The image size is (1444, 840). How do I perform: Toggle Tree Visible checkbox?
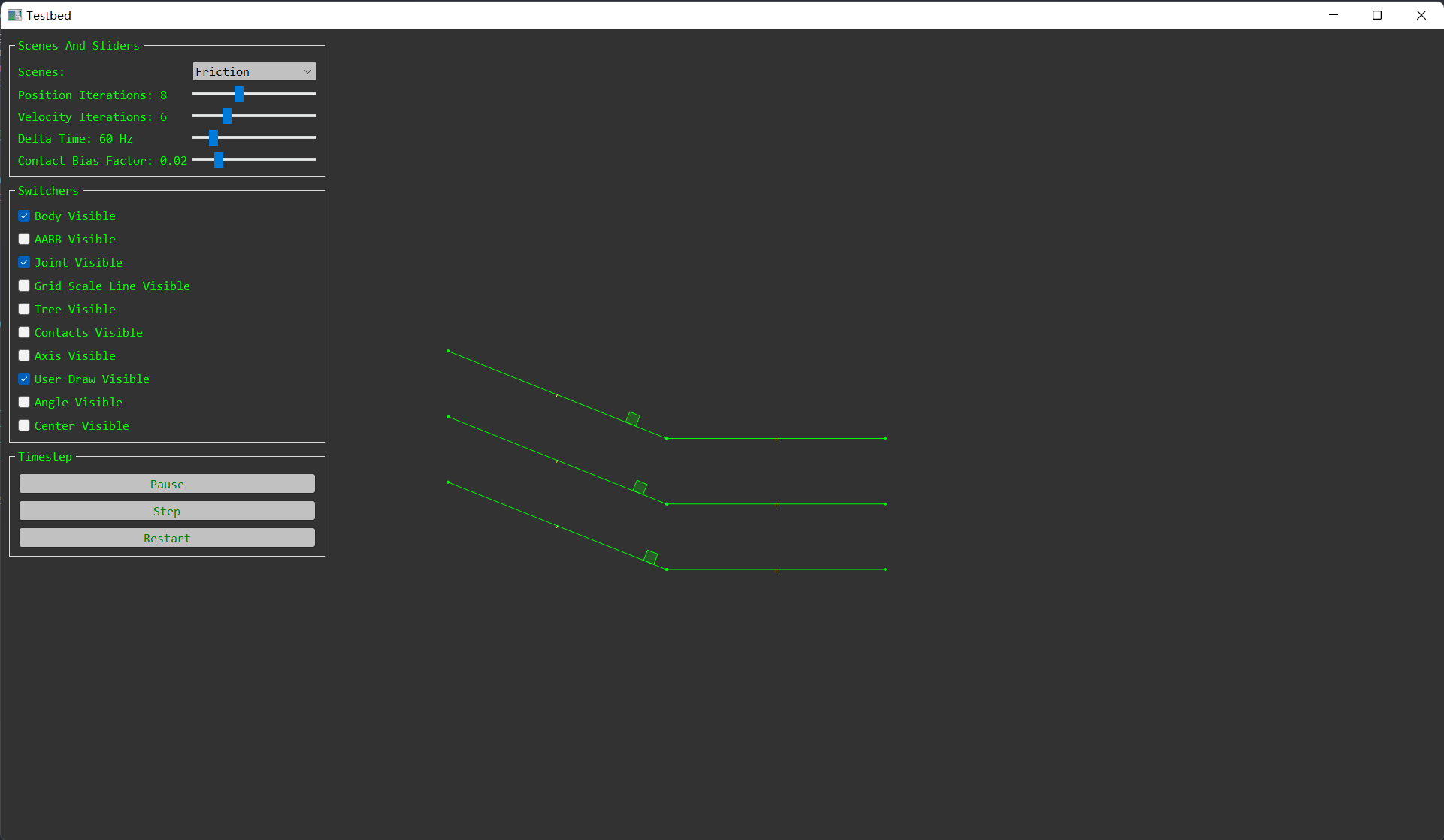[25, 309]
